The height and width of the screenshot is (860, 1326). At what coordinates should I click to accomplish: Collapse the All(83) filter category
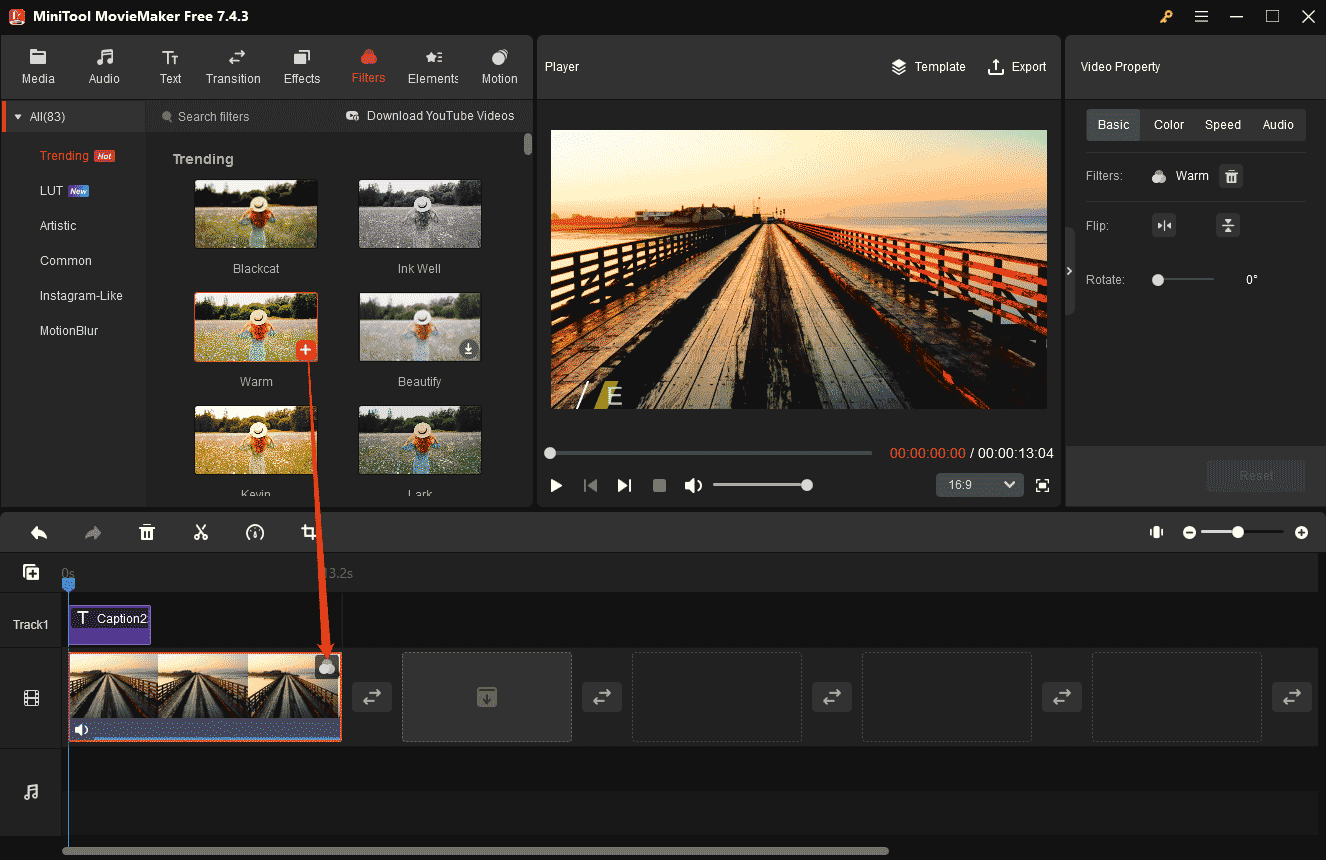click(18, 117)
